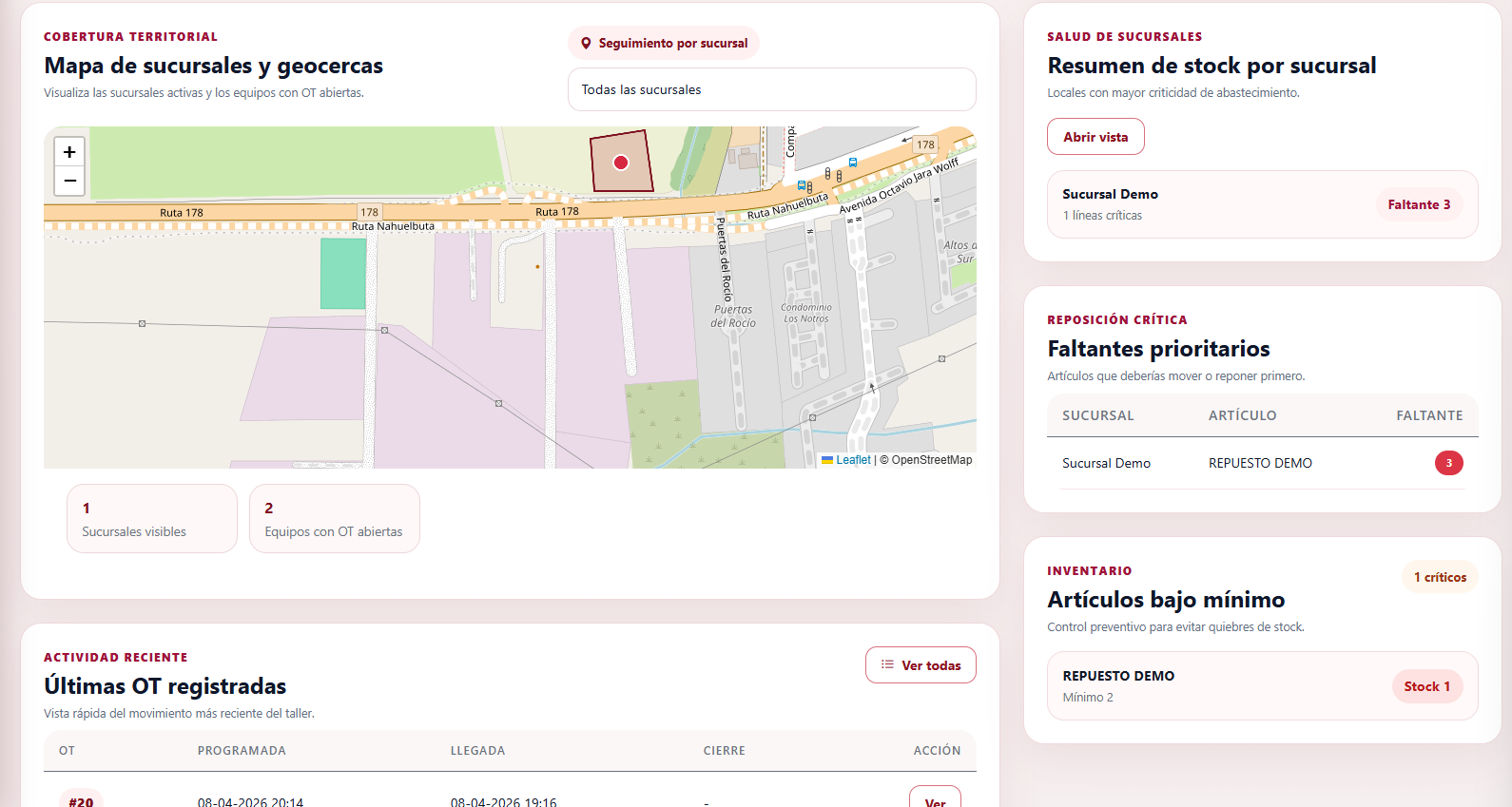Zoom out on the map

69,181
